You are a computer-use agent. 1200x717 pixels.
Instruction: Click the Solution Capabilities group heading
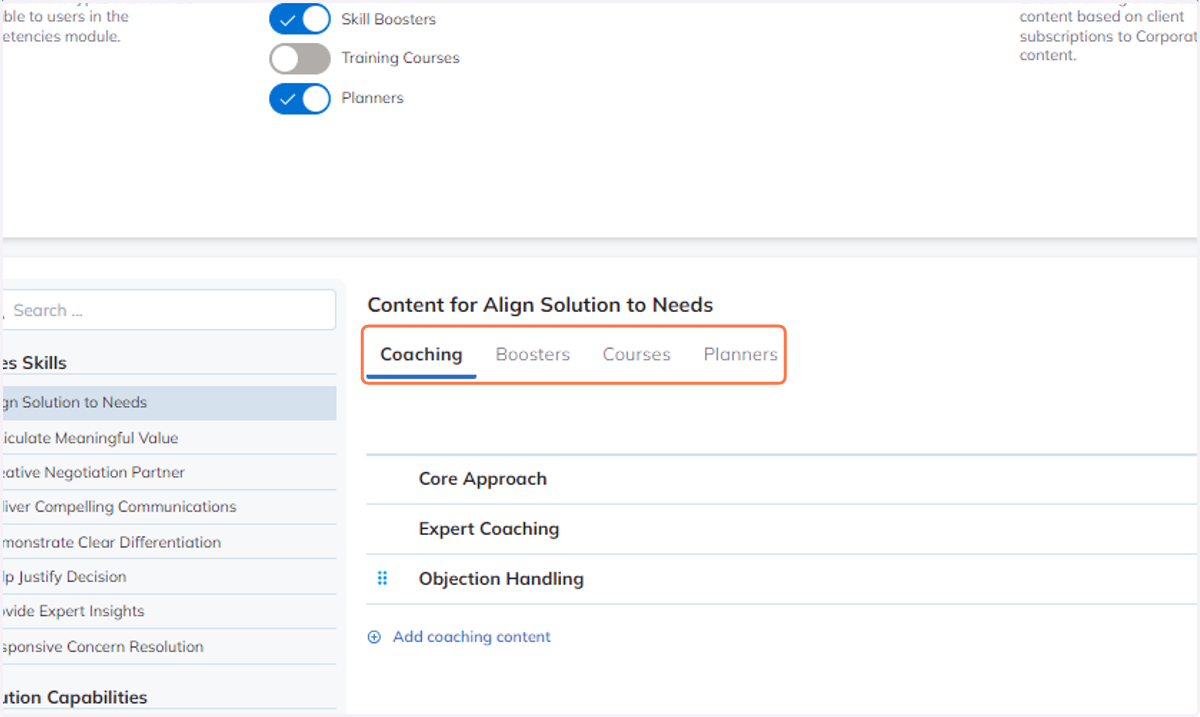pyautogui.click(x=74, y=697)
